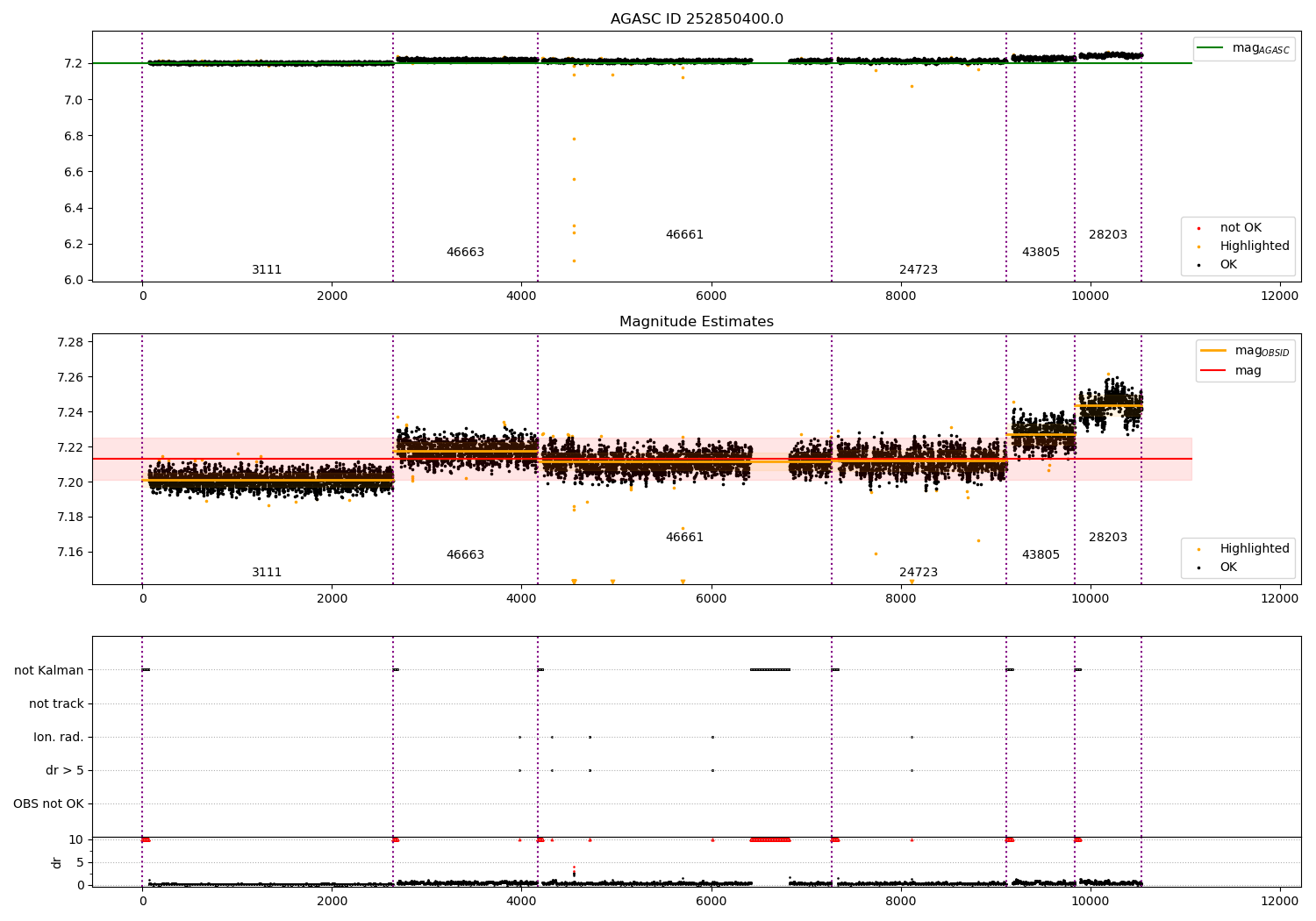Click the long red dr marker band near 6600
The height and width of the screenshot is (921, 1316).
(x=770, y=839)
